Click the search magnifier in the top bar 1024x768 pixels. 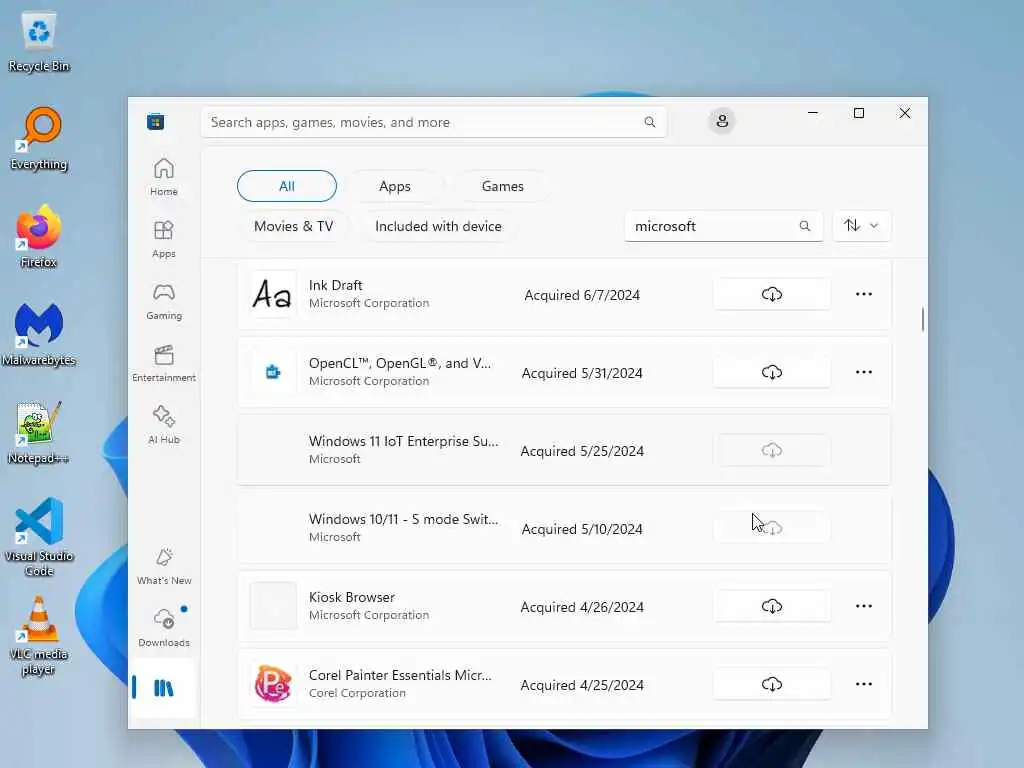[x=649, y=122]
